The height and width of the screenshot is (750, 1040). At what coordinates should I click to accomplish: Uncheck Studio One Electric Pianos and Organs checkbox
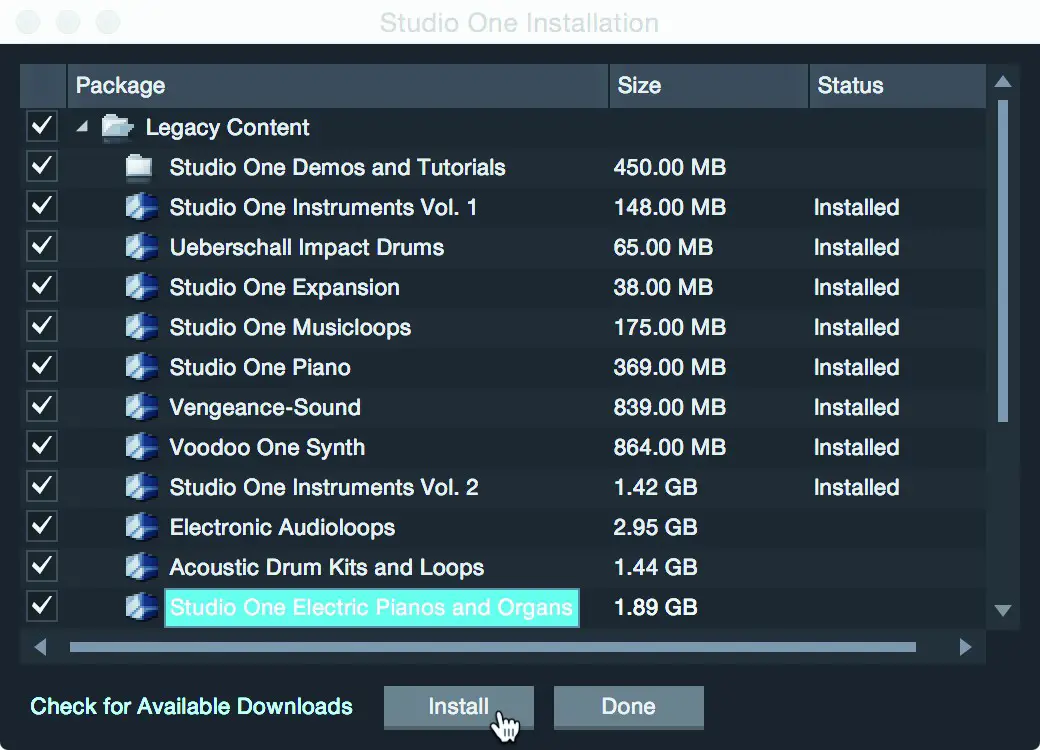pyautogui.click(x=42, y=605)
